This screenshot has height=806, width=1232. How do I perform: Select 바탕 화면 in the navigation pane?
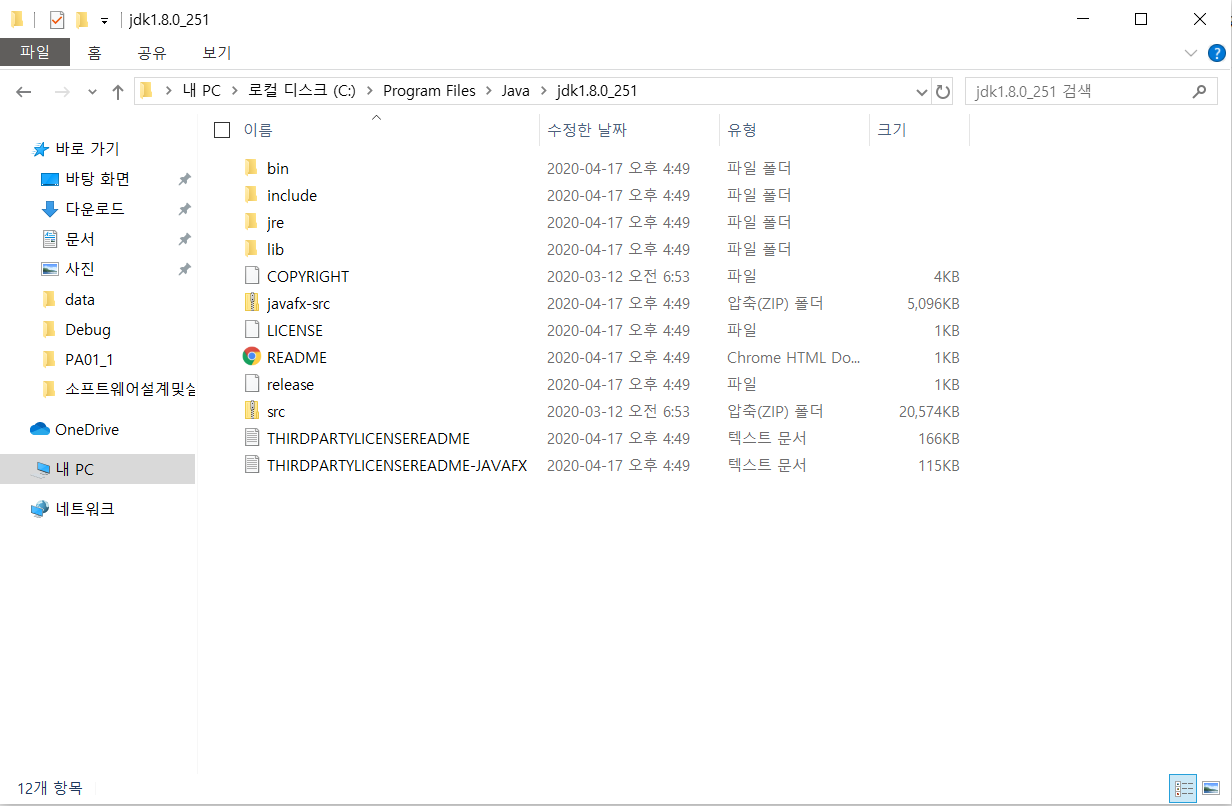point(97,179)
